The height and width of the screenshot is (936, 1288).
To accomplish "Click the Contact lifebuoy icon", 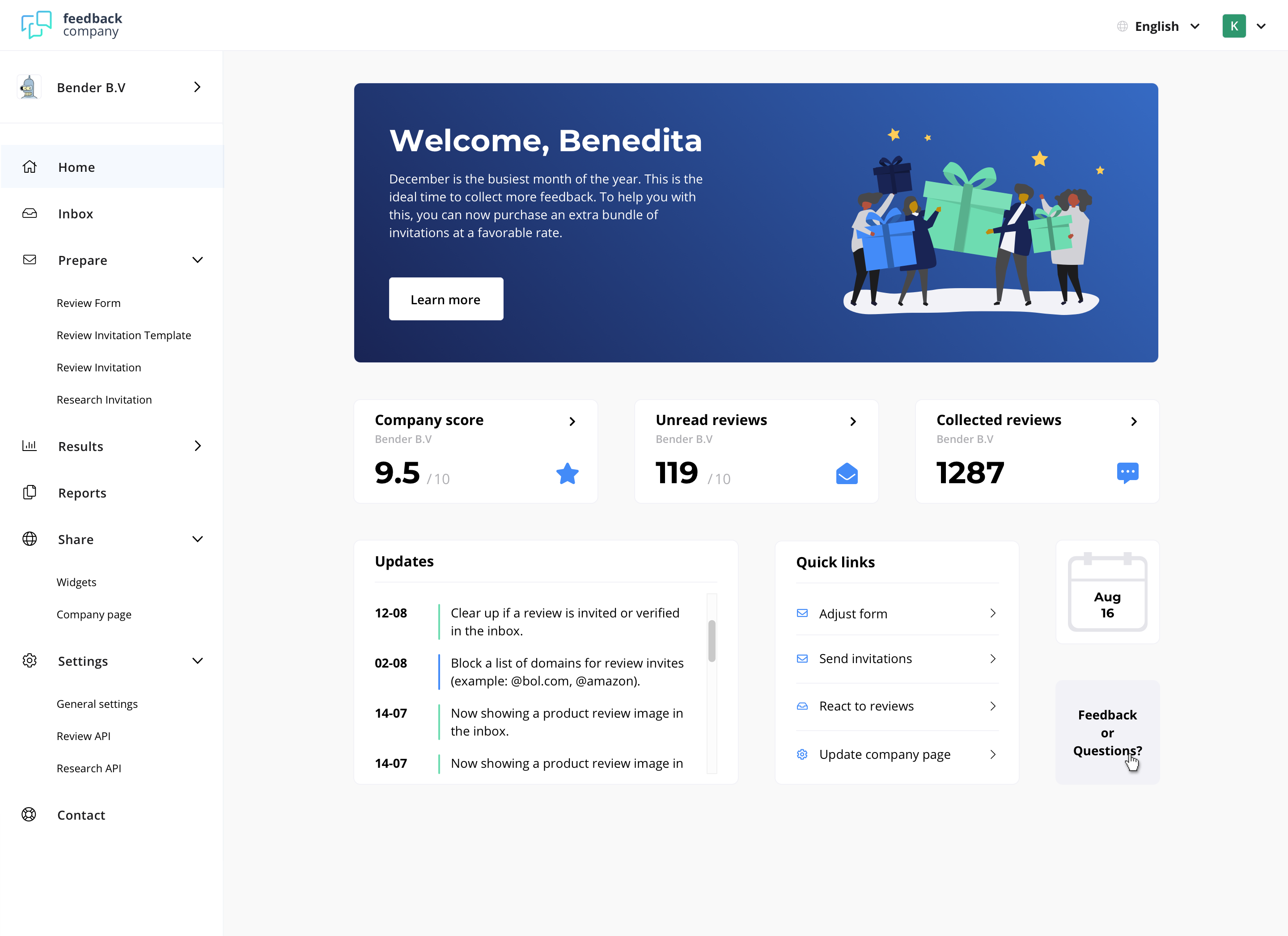I will point(29,814).
